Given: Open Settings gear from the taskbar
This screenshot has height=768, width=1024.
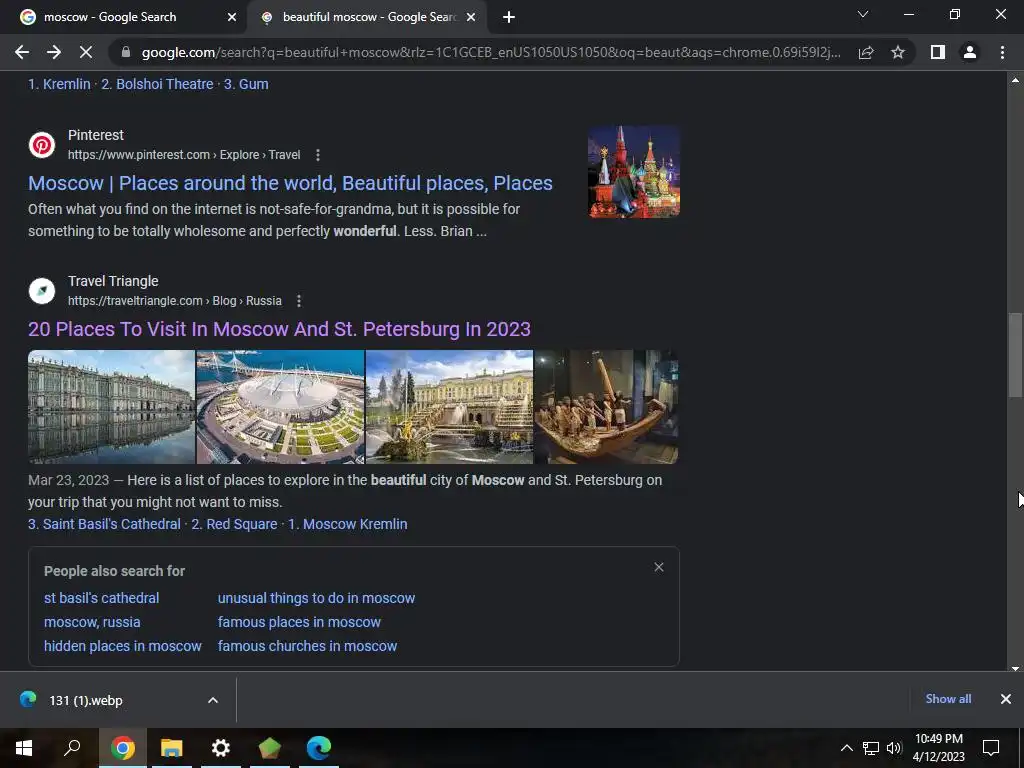Looking at the screenshot, I should tap(221, 748).
